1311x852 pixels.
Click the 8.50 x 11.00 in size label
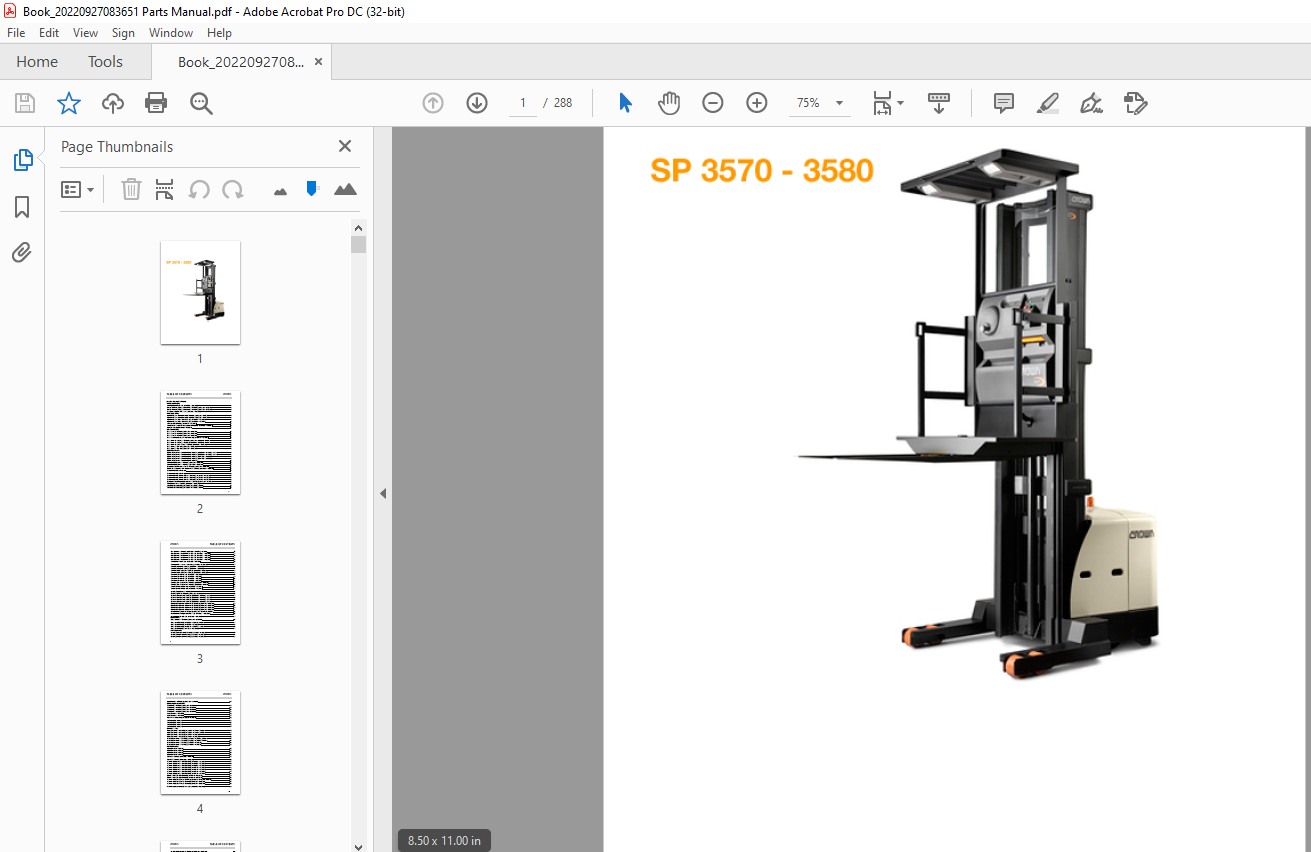[444, 841]
